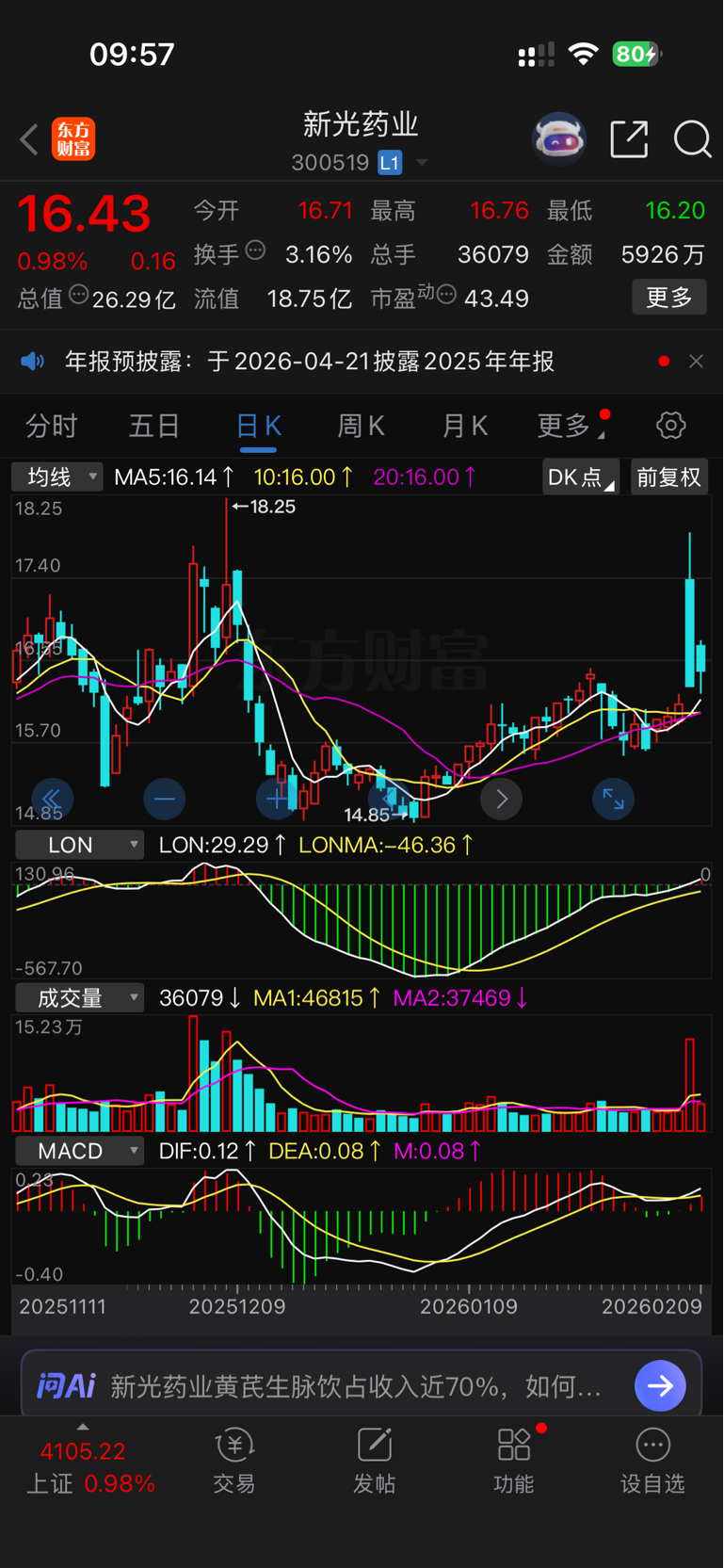Tap the share export icon
Screen dimensions: 724x1568
(629, 139)
